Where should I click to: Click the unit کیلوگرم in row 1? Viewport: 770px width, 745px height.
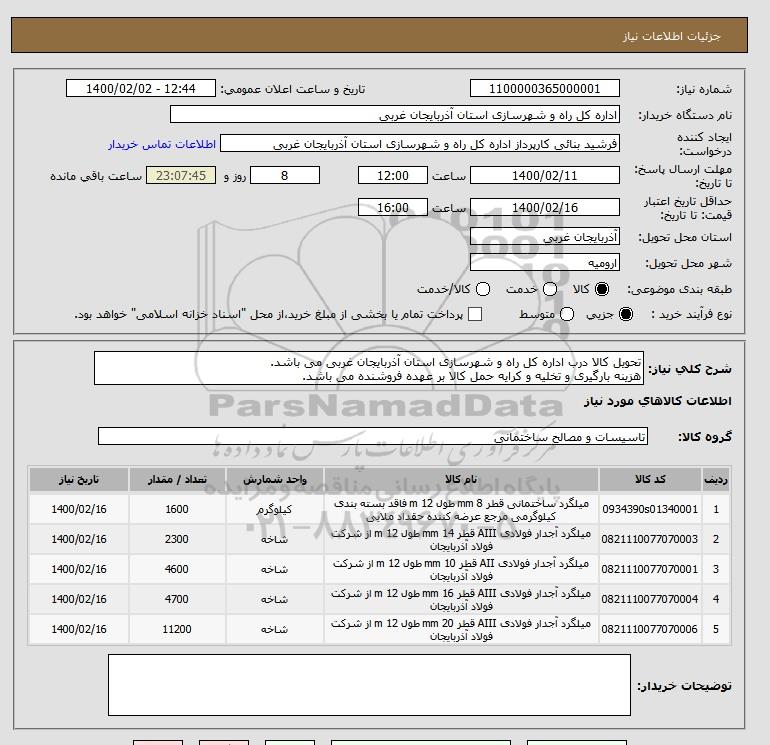point(274,510)
